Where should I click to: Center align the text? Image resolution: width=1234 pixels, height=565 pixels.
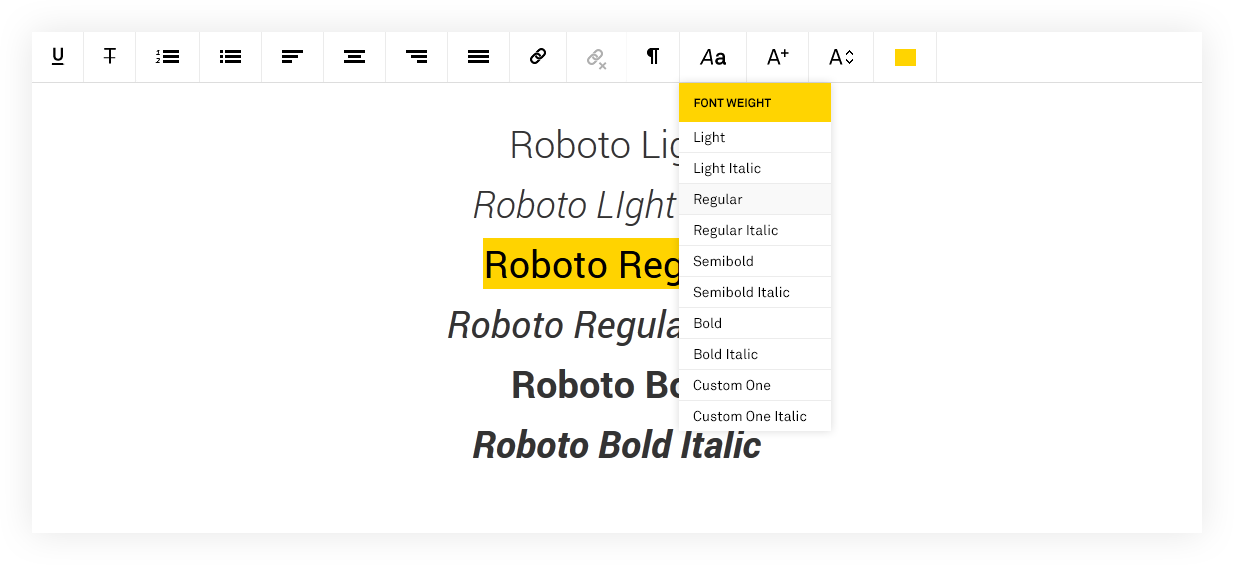pyautogui.click(x=354, y=57)
